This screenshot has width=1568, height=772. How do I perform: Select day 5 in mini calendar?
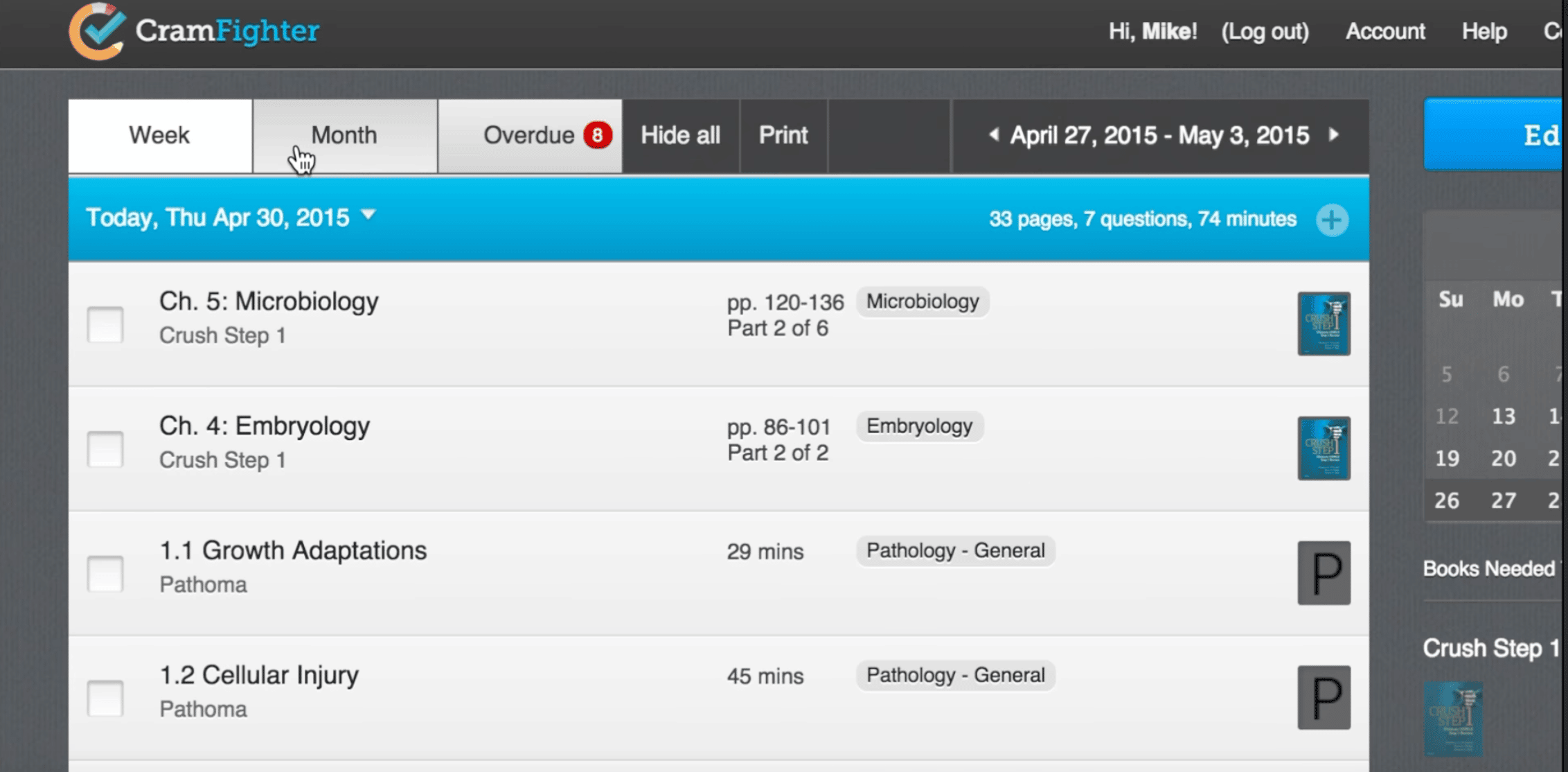click(x=1447, y=375)
